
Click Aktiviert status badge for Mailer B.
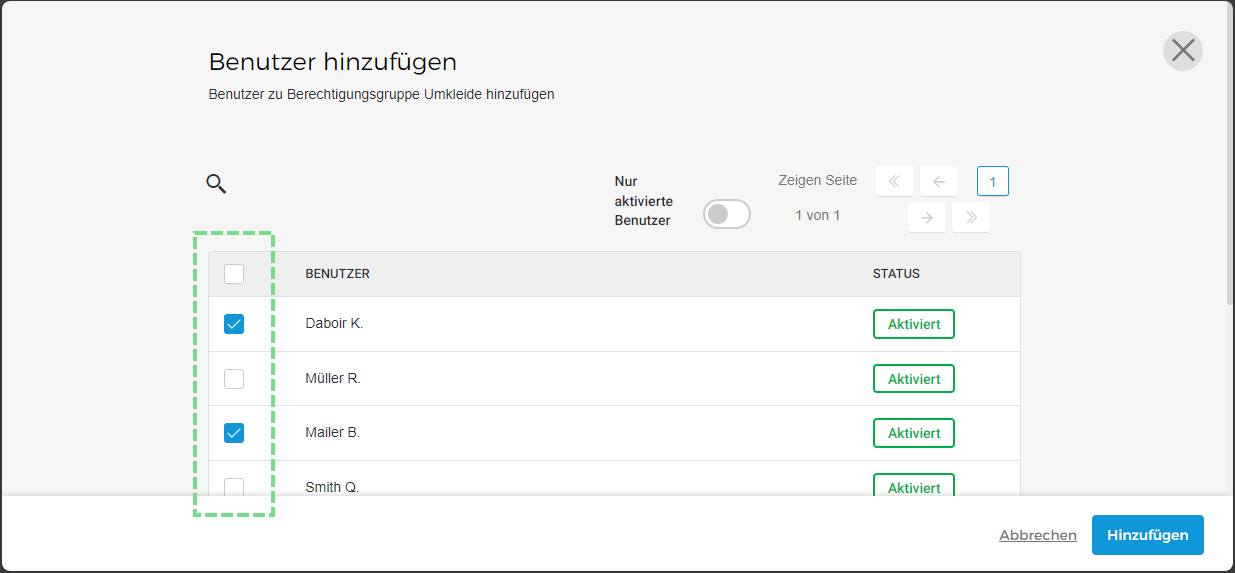[914, 433]
